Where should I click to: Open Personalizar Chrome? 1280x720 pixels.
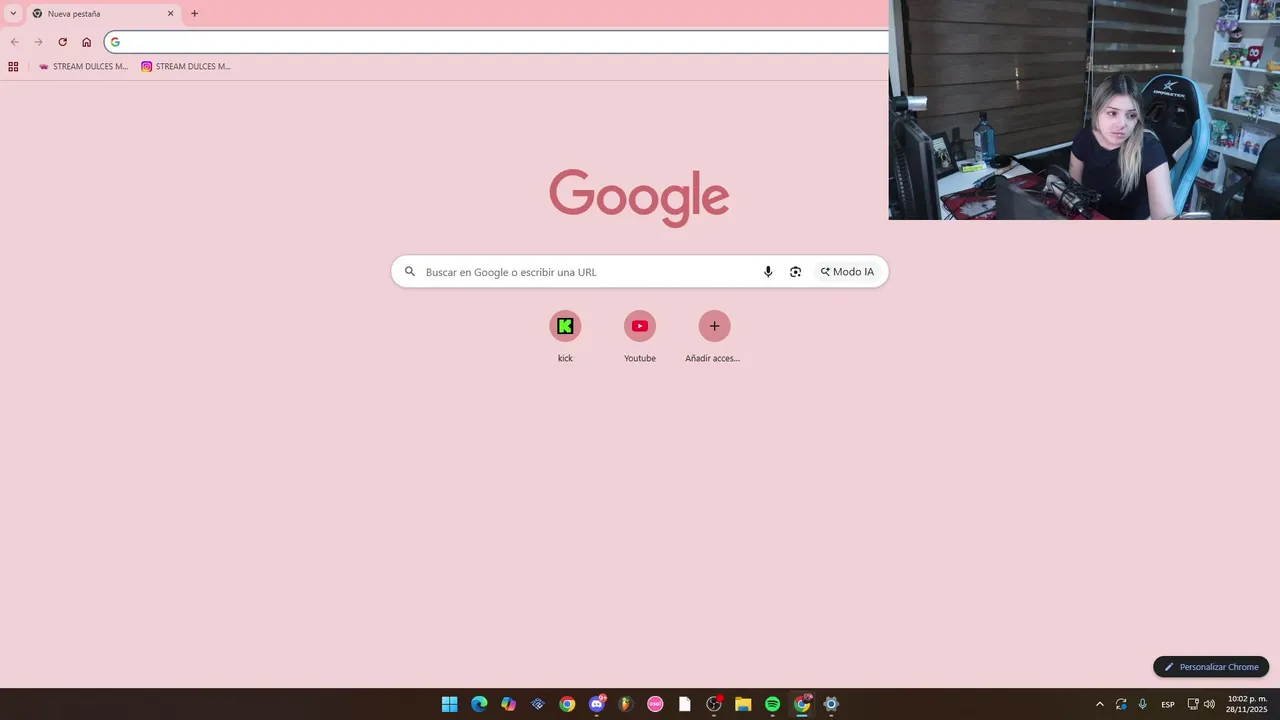pyautogui.click(x=1211, y=667)
